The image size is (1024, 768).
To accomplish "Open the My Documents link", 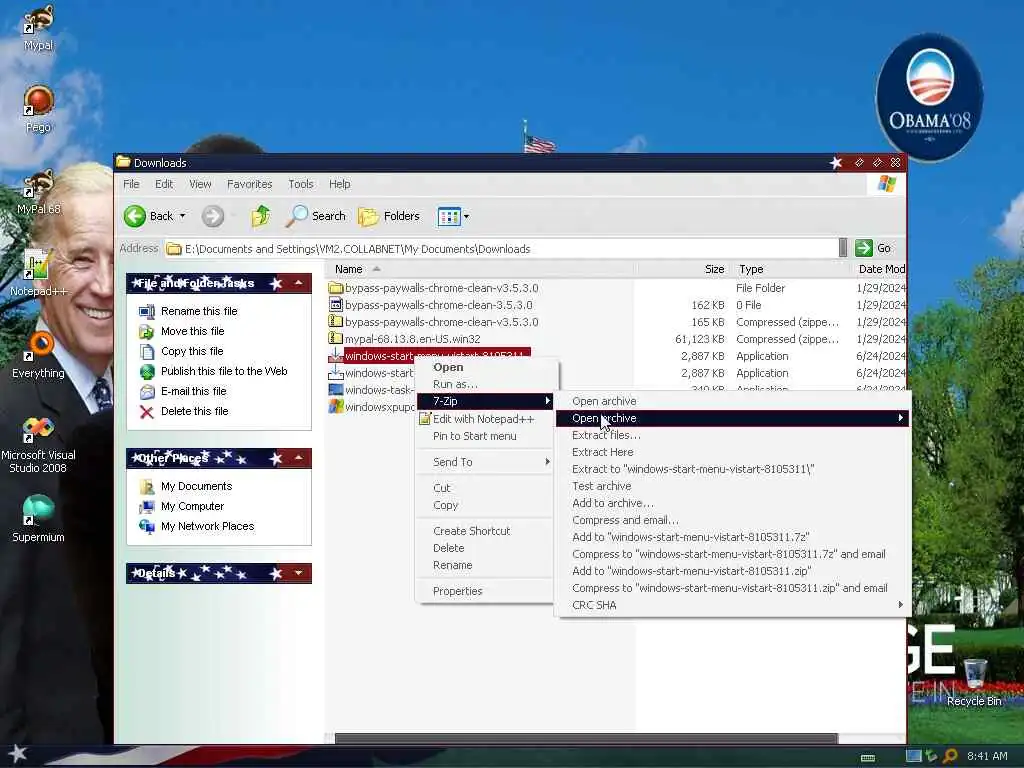I will (x=197, y=487).
